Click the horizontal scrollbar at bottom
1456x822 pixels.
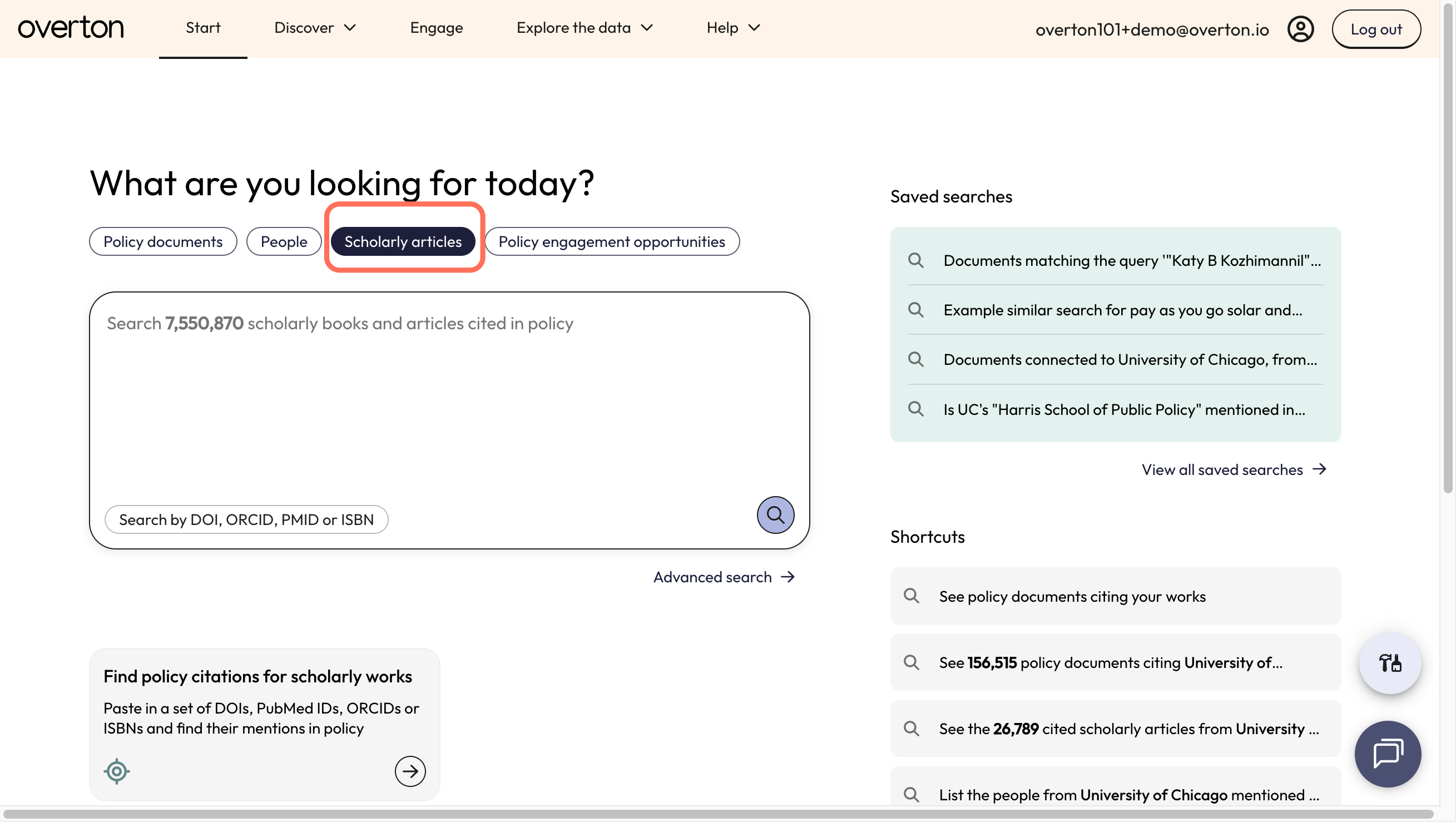click(720, 814)
